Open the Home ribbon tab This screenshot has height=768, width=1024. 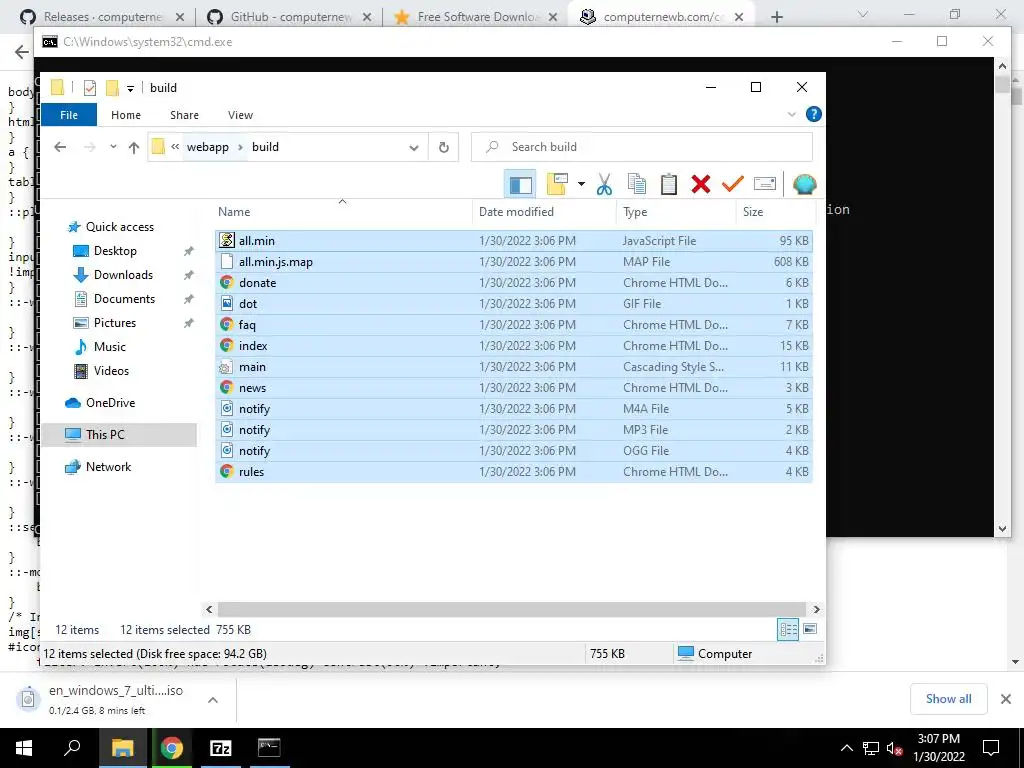(x=126, y=115)
